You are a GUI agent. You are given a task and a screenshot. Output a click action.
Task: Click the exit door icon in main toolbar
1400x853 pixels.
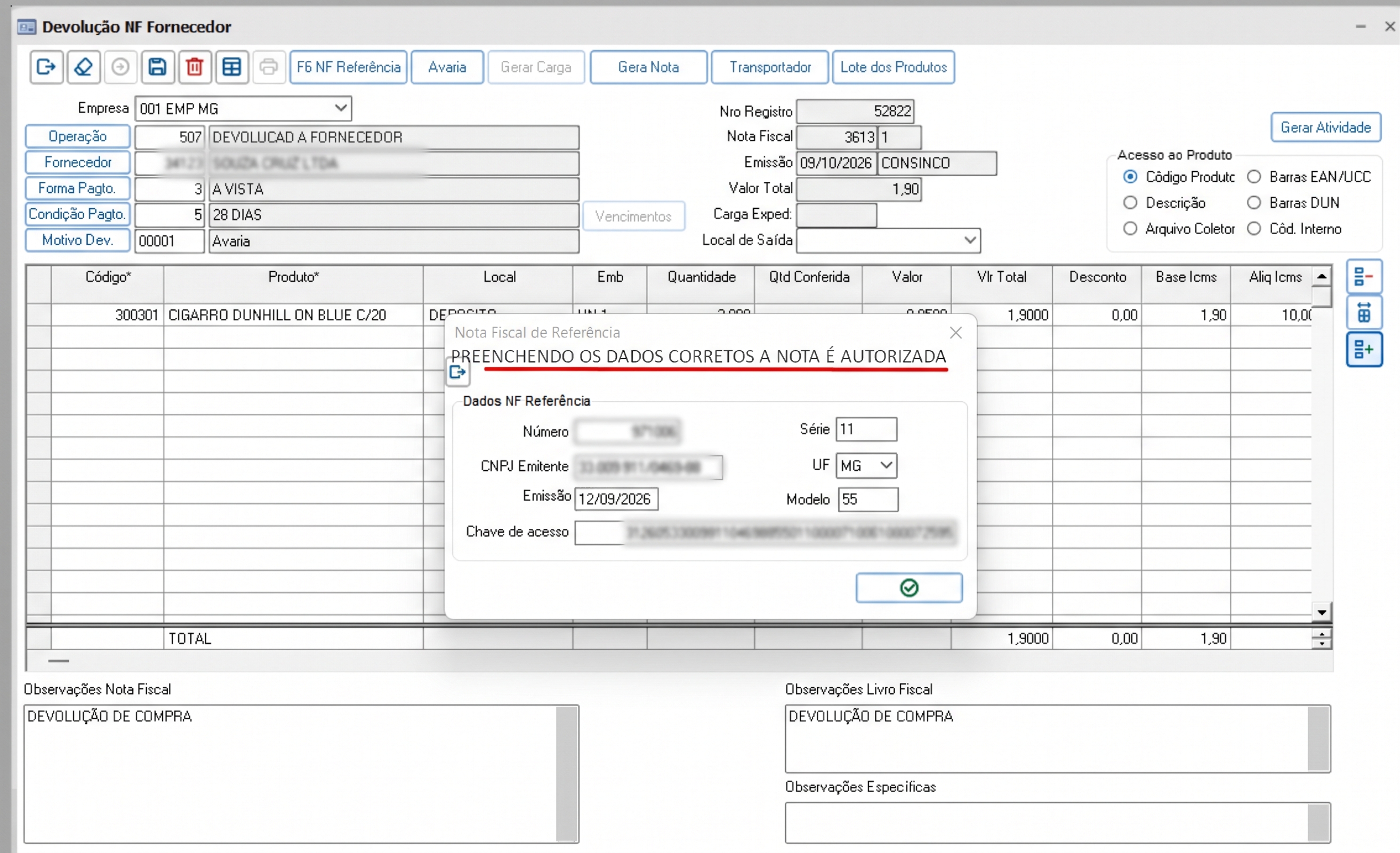(46, 67)
